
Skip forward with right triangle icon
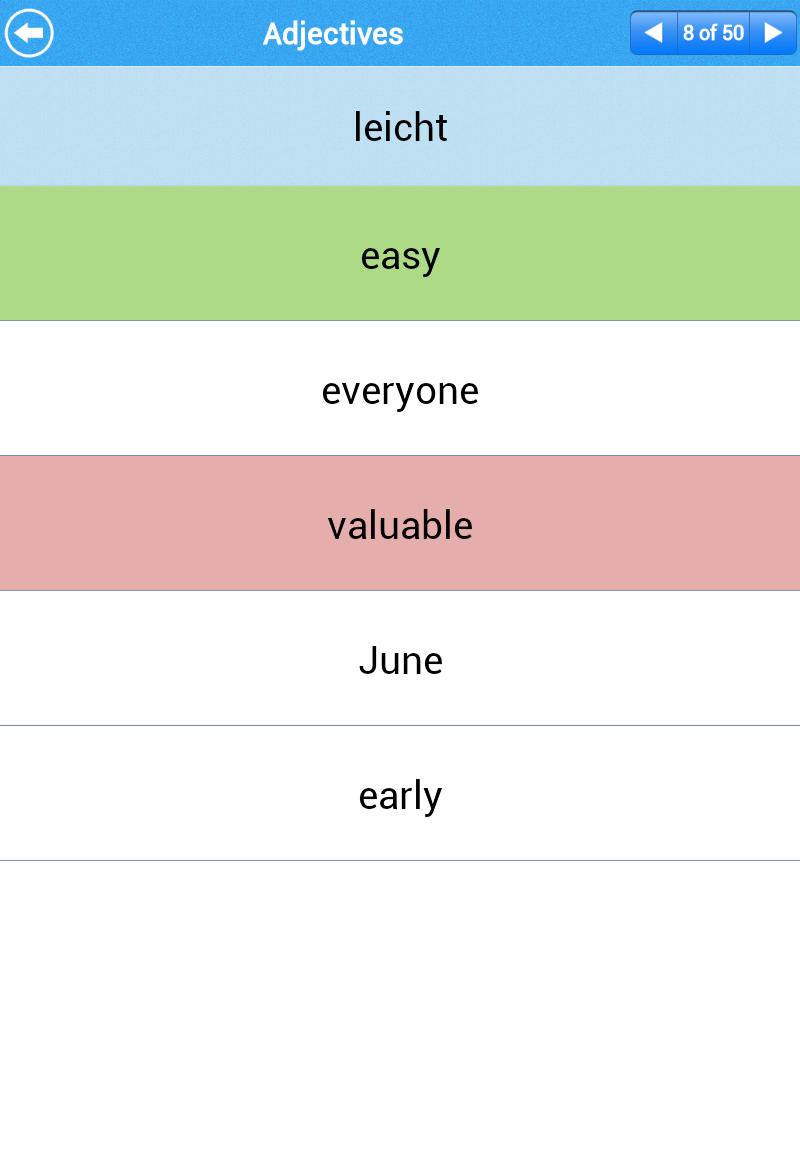click(x=773, y=33)
